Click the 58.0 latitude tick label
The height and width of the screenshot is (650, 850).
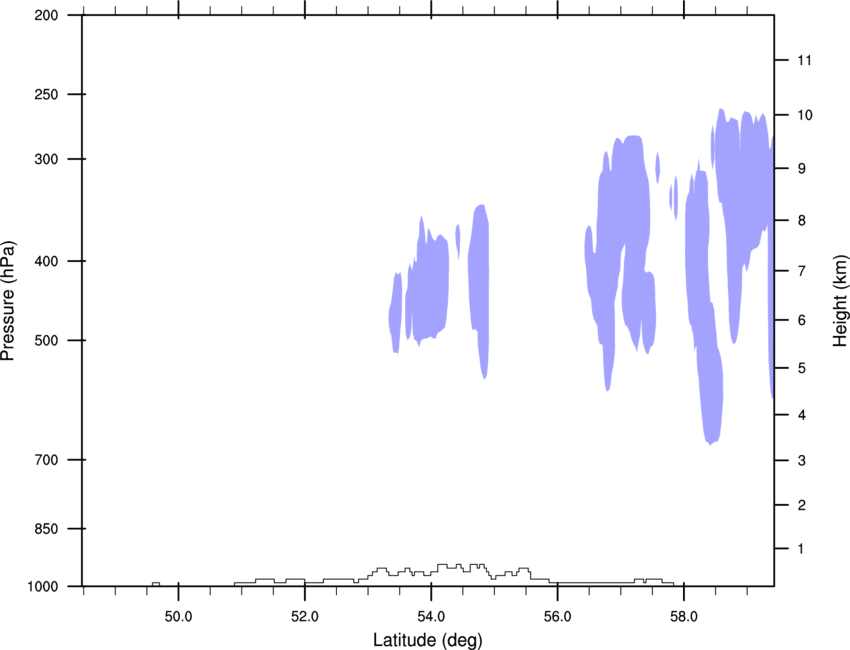click(x=684, y=617)
